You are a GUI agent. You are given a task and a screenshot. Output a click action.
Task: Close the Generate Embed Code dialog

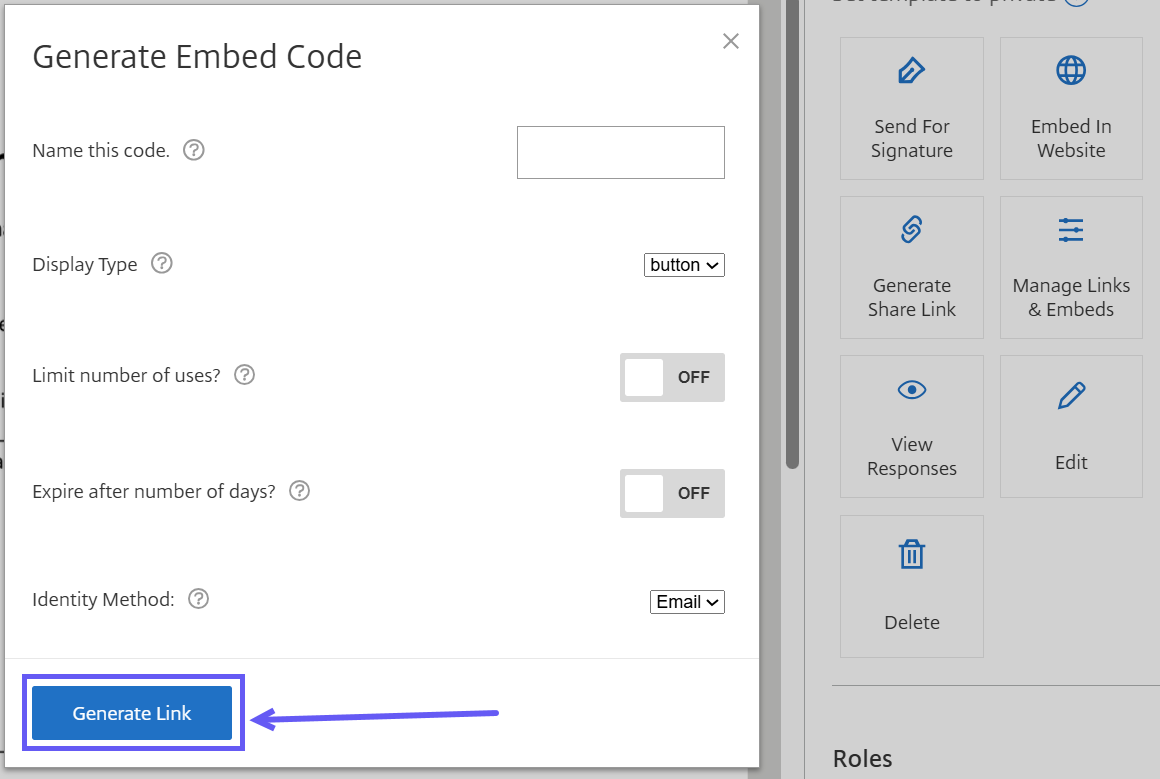(x=731, y=41)
